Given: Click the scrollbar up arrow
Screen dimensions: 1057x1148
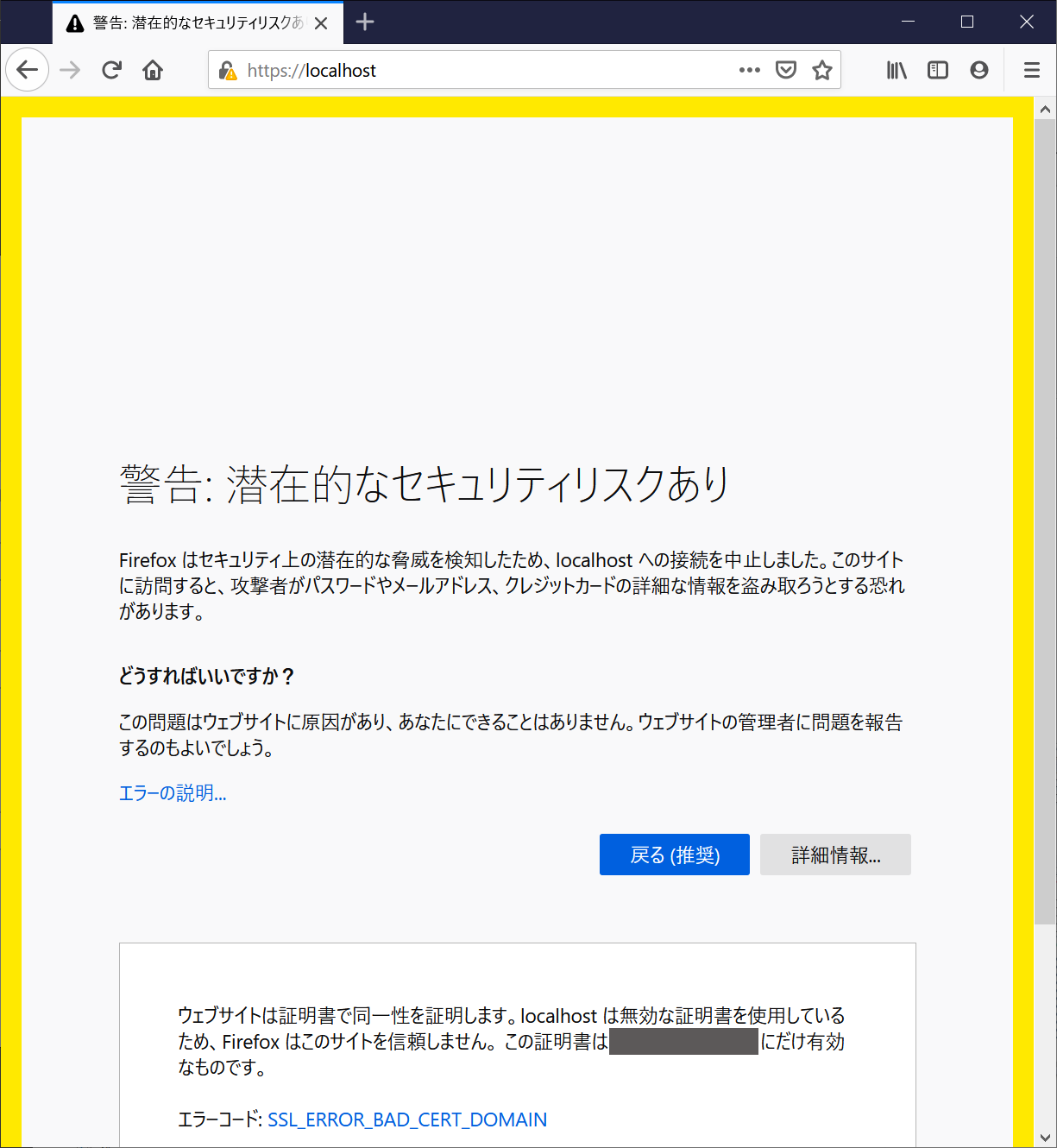Looking at the screenshot, I should (x=1045, y=109).
